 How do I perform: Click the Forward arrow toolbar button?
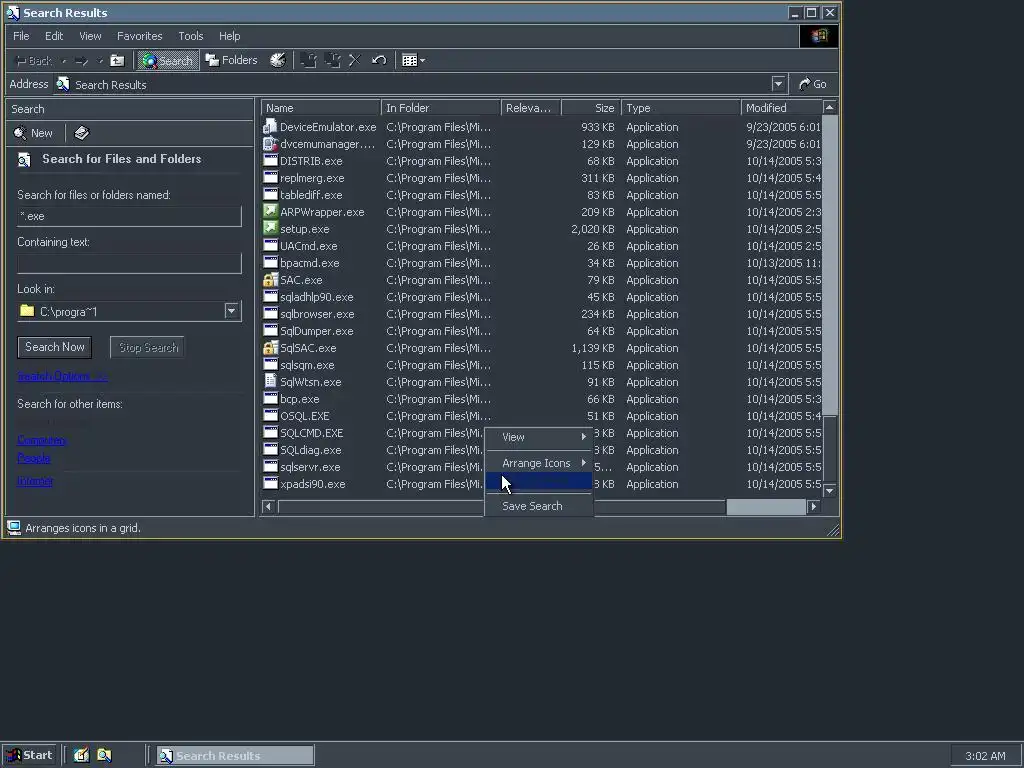82,61
